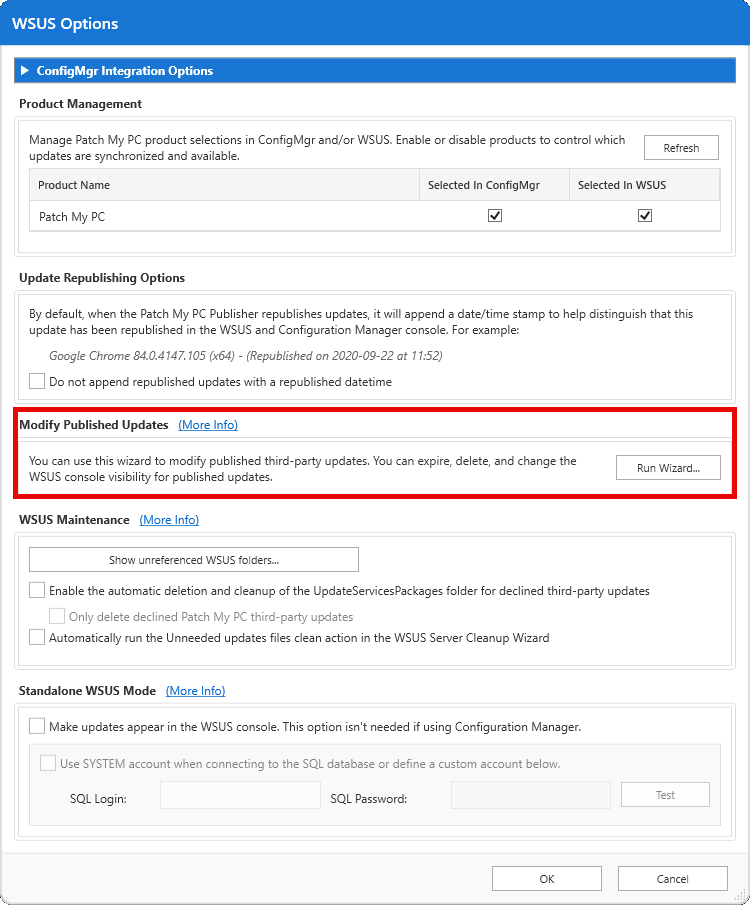Check use SYSTEM account for SQL connection
The width and height of the screenshot is (750, 905).
coord(47,762)
